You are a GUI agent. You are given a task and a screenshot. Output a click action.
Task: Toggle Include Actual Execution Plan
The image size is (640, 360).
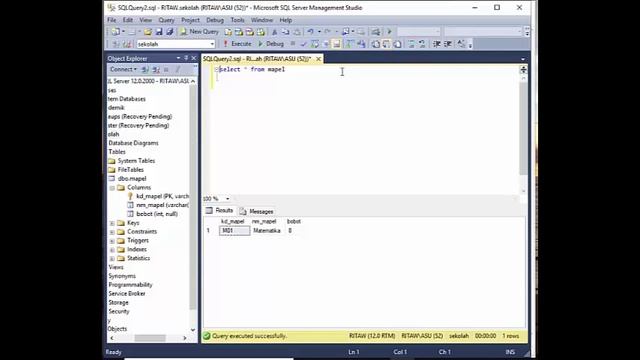pos(350,44)
